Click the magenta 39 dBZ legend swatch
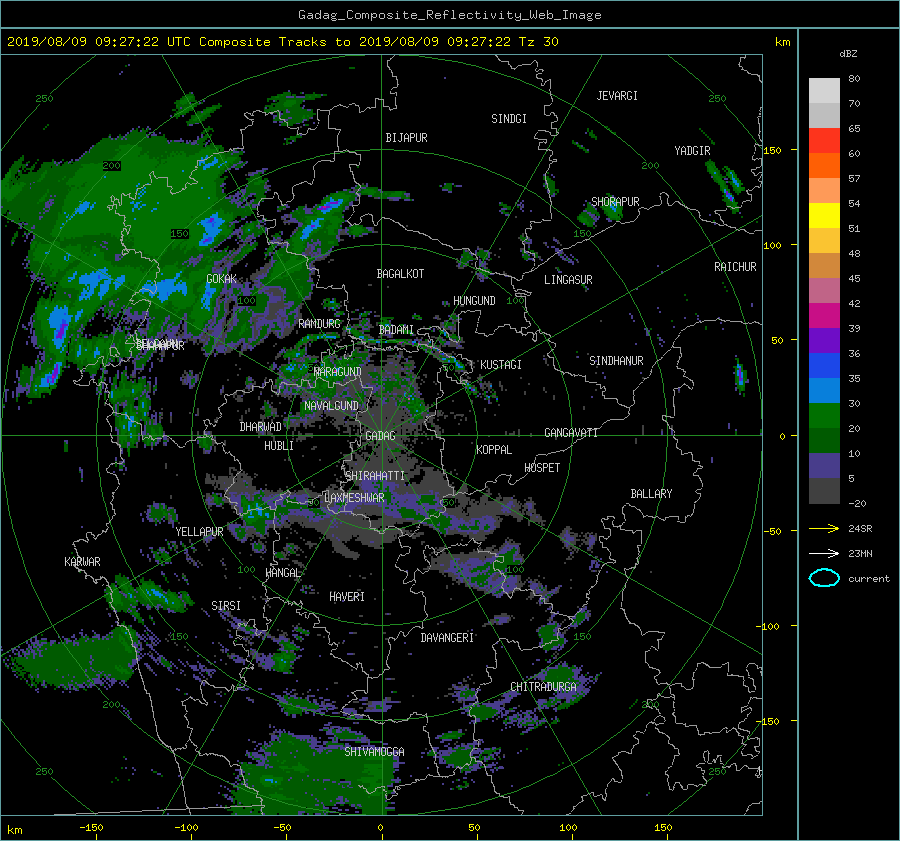The height and width of the screenshot is (841, 900). point(824,316)
